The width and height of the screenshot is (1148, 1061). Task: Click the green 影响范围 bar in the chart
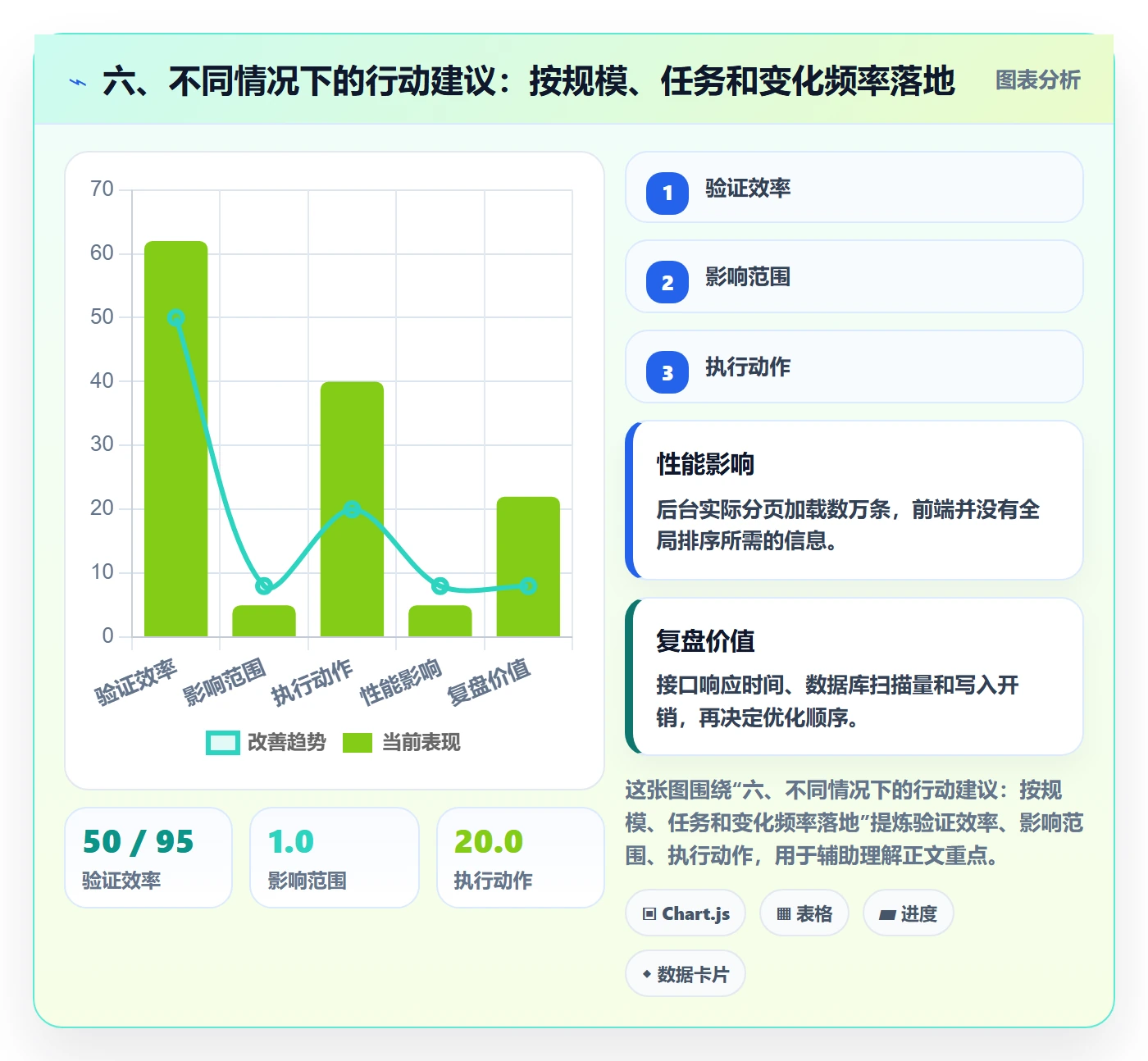(x=264, y=621)
